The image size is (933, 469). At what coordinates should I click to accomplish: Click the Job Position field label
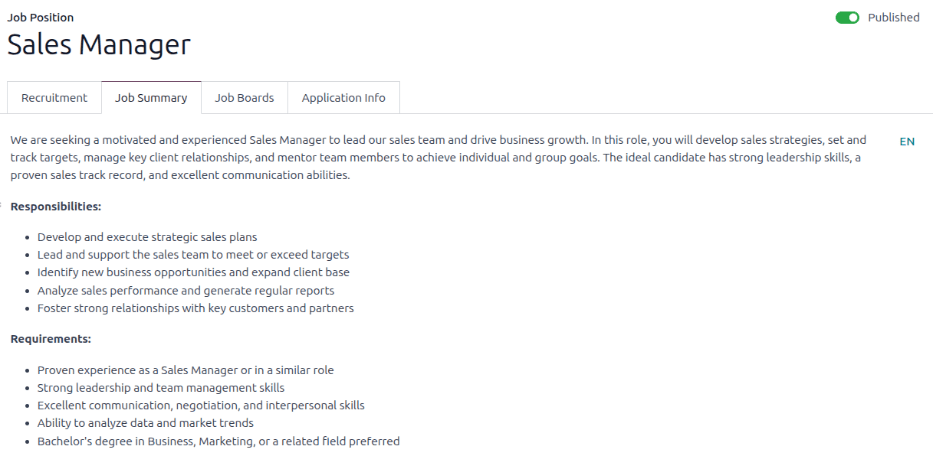[40, 17]
